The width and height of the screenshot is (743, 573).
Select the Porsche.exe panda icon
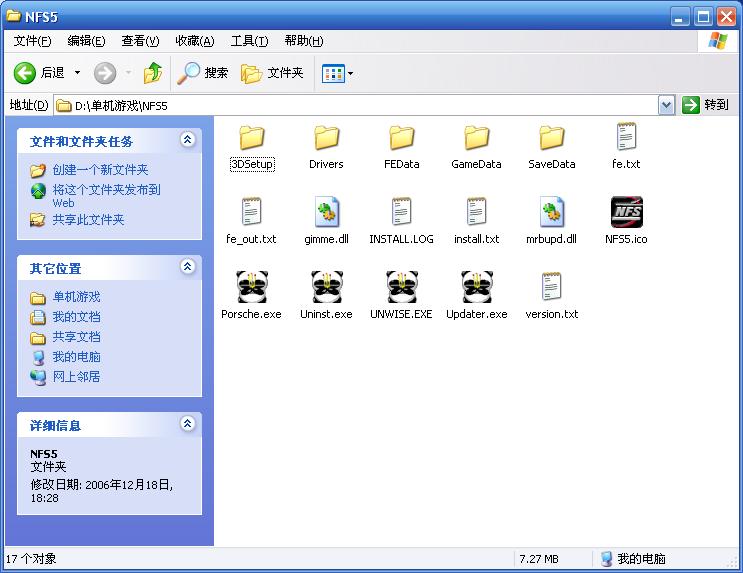point(252,287)
